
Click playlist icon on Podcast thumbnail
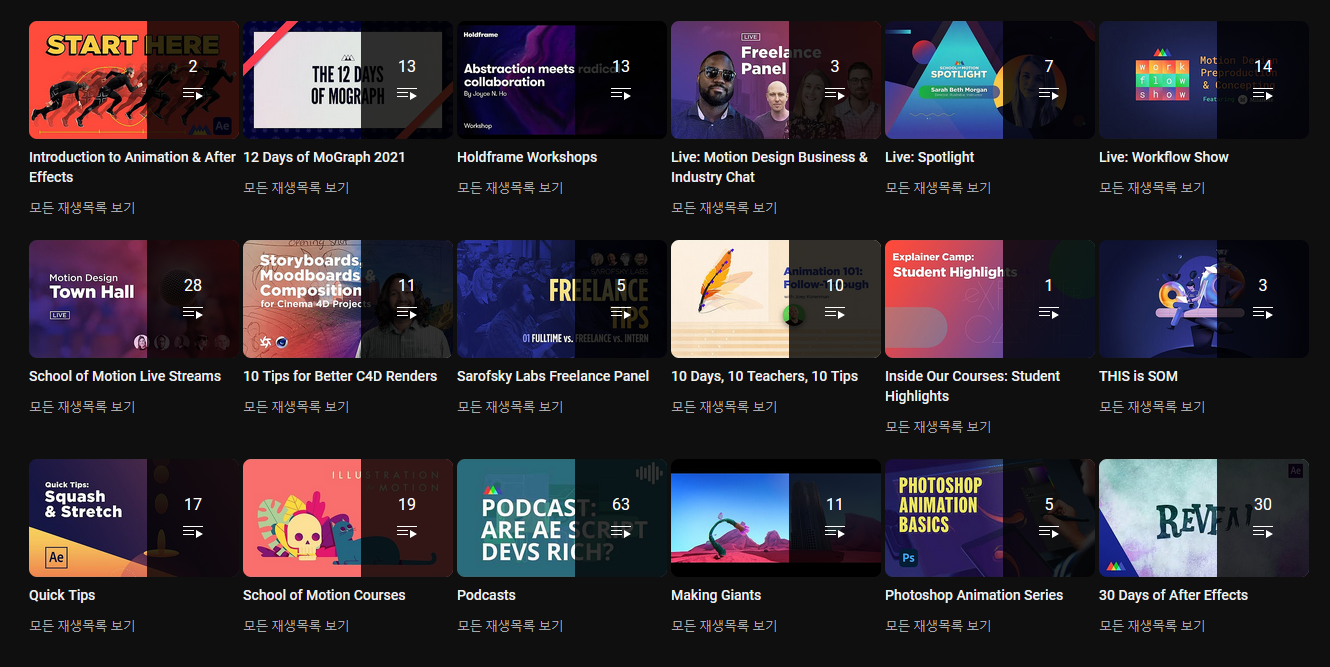[x=621, y=532]
